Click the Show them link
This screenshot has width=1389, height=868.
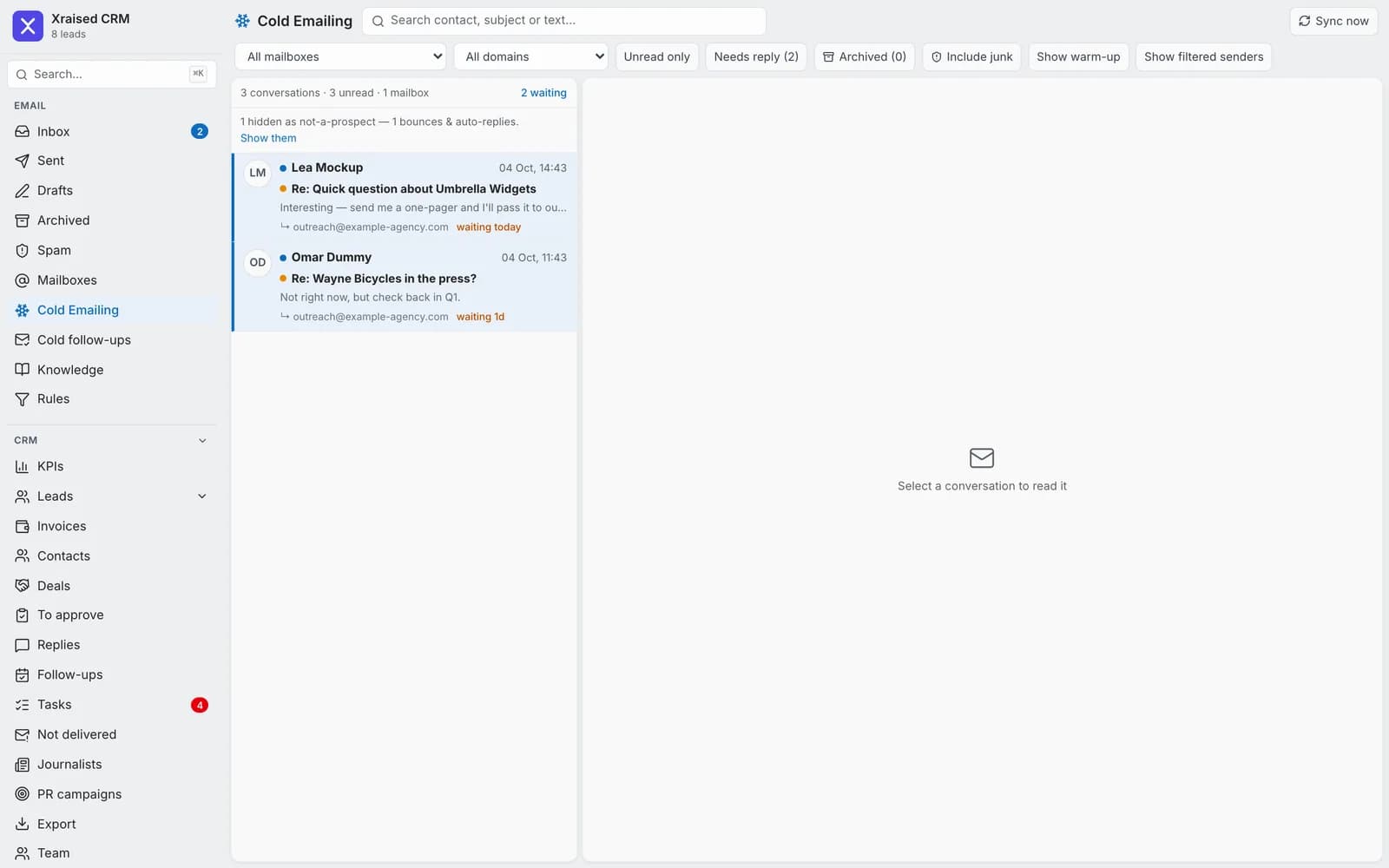point(268,138)
